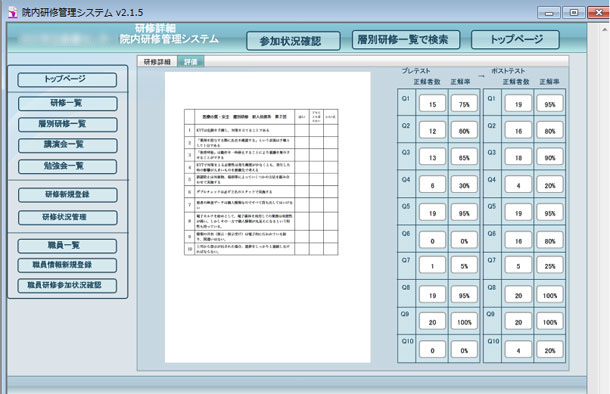610x394 pixels.
Task: Click the 参加状況確認 button in header
Action: (293, 41)
